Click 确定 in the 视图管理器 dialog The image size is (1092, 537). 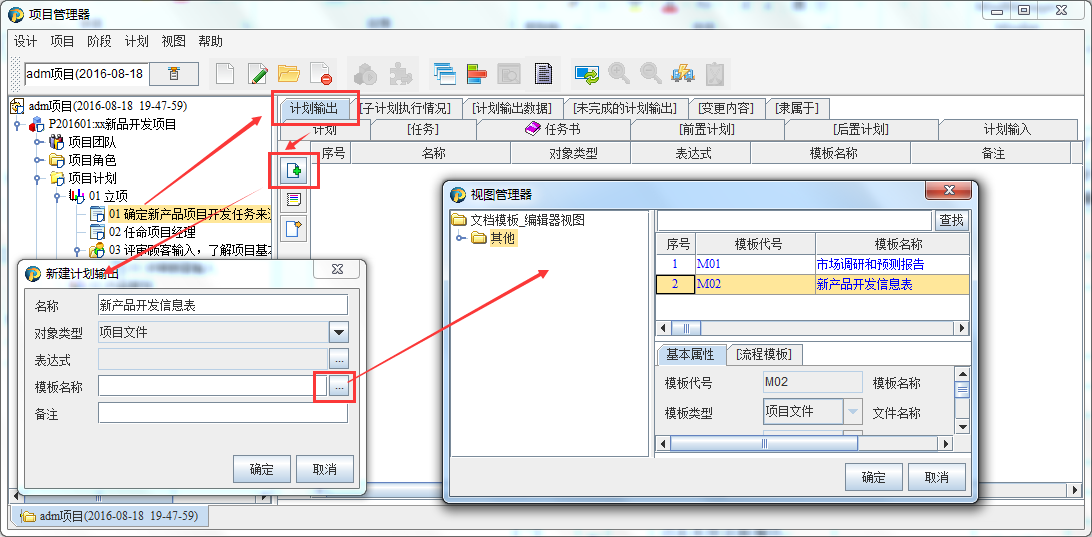(x=873, y=477)
